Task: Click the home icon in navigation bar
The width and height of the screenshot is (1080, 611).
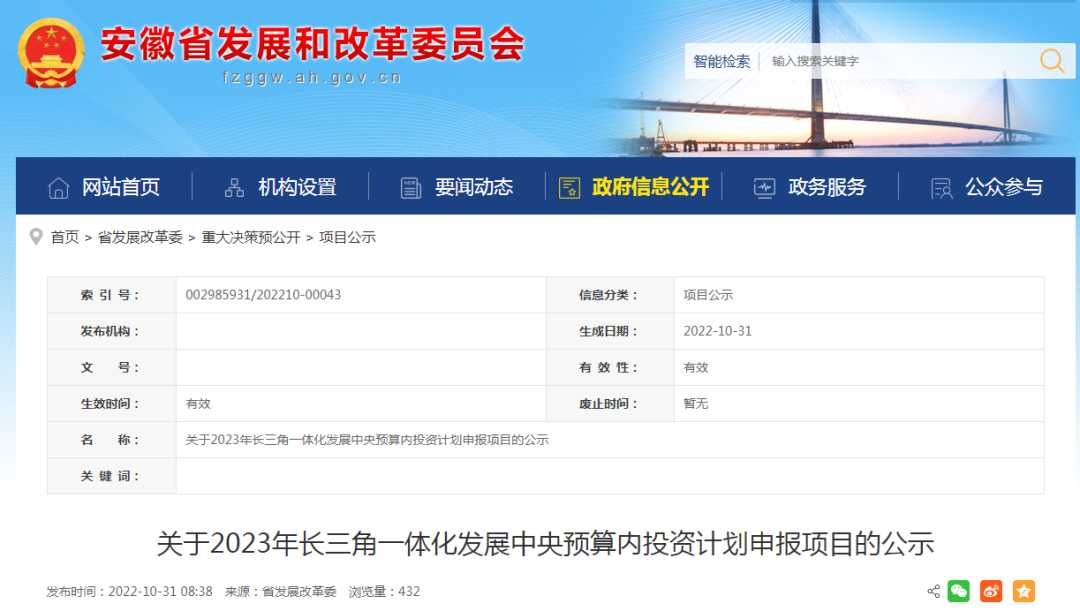Action: [x=59, y=187]
